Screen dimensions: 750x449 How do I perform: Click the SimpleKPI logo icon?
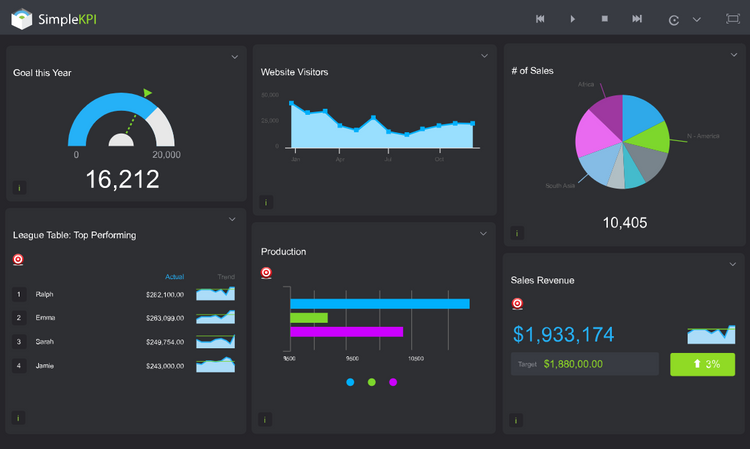coord(22,19)
